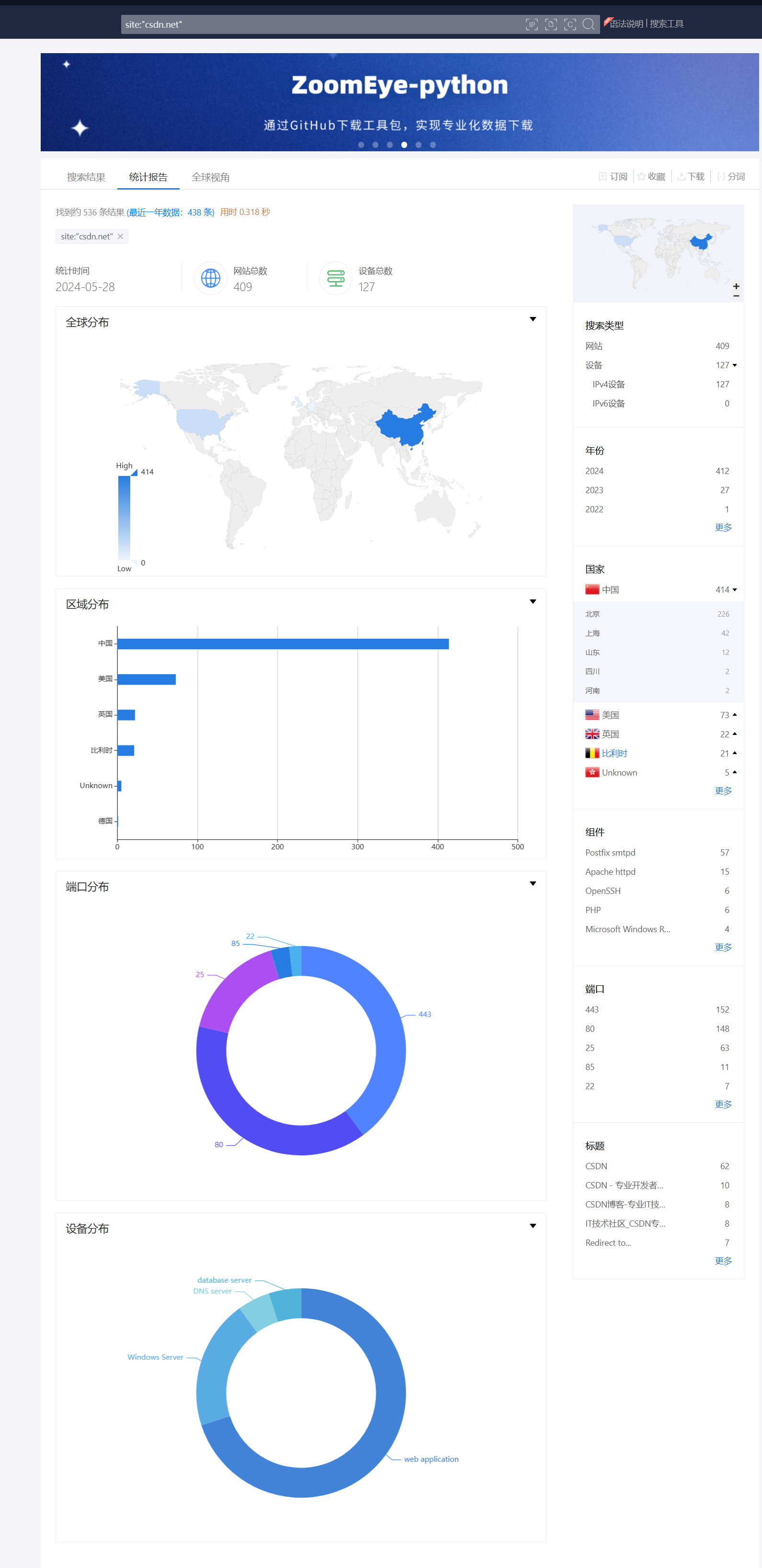
Task: Click the green 设备总数 server icon
Action: coord(336,278)
